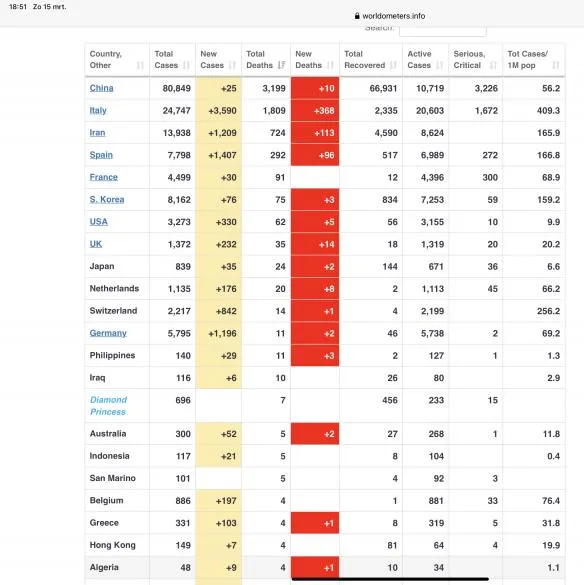Open the Spain details link
The width and height of the screenshot is (584, 585).
pos(101,155)
